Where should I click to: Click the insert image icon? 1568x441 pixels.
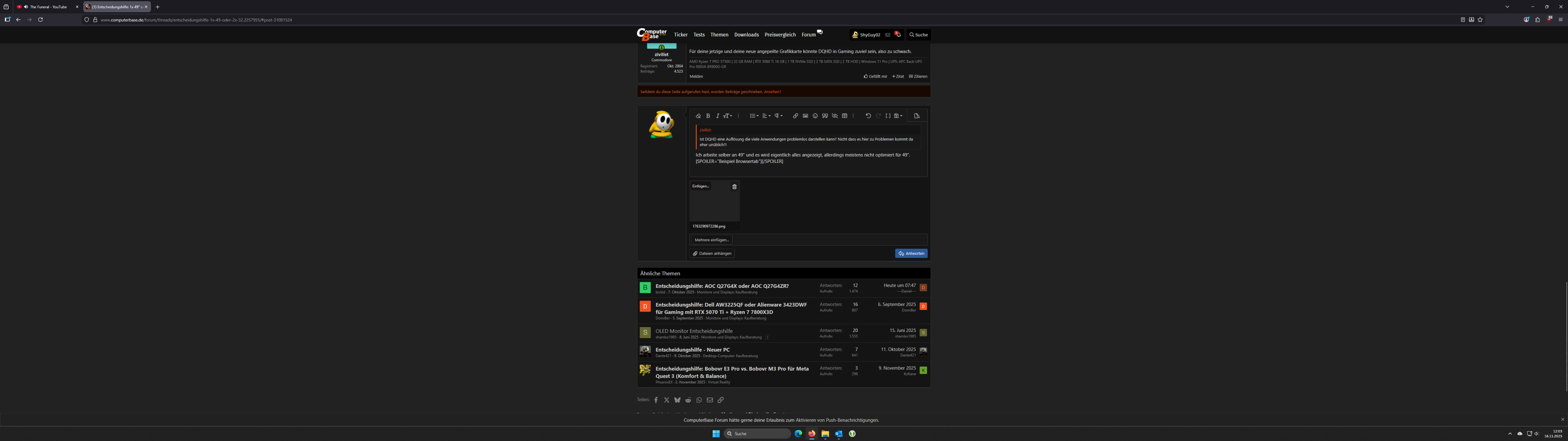pos(805,116)
